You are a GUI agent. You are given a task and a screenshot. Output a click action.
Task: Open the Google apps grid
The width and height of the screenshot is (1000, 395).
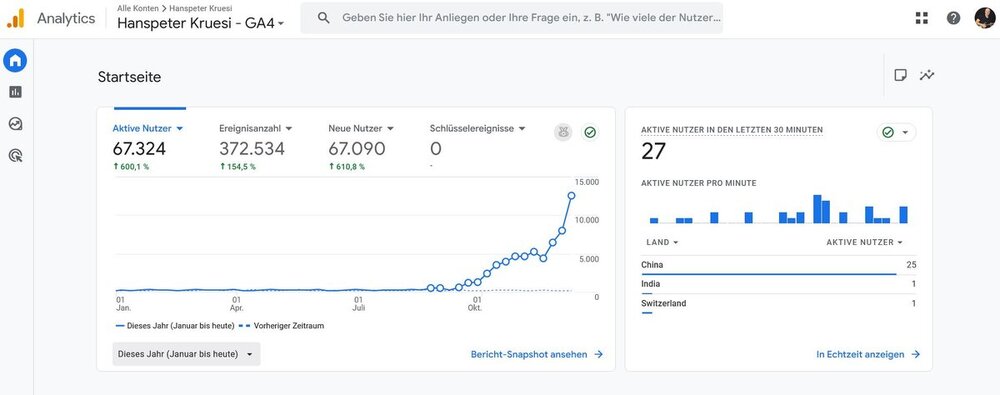click(x=922, y=18)
